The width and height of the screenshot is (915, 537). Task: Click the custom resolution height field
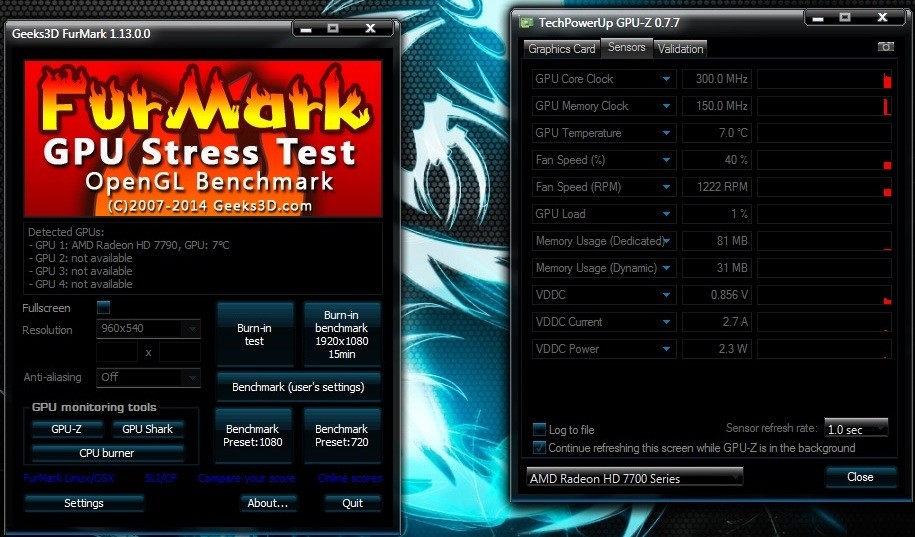pyautogui.click(x=180, y=353)
